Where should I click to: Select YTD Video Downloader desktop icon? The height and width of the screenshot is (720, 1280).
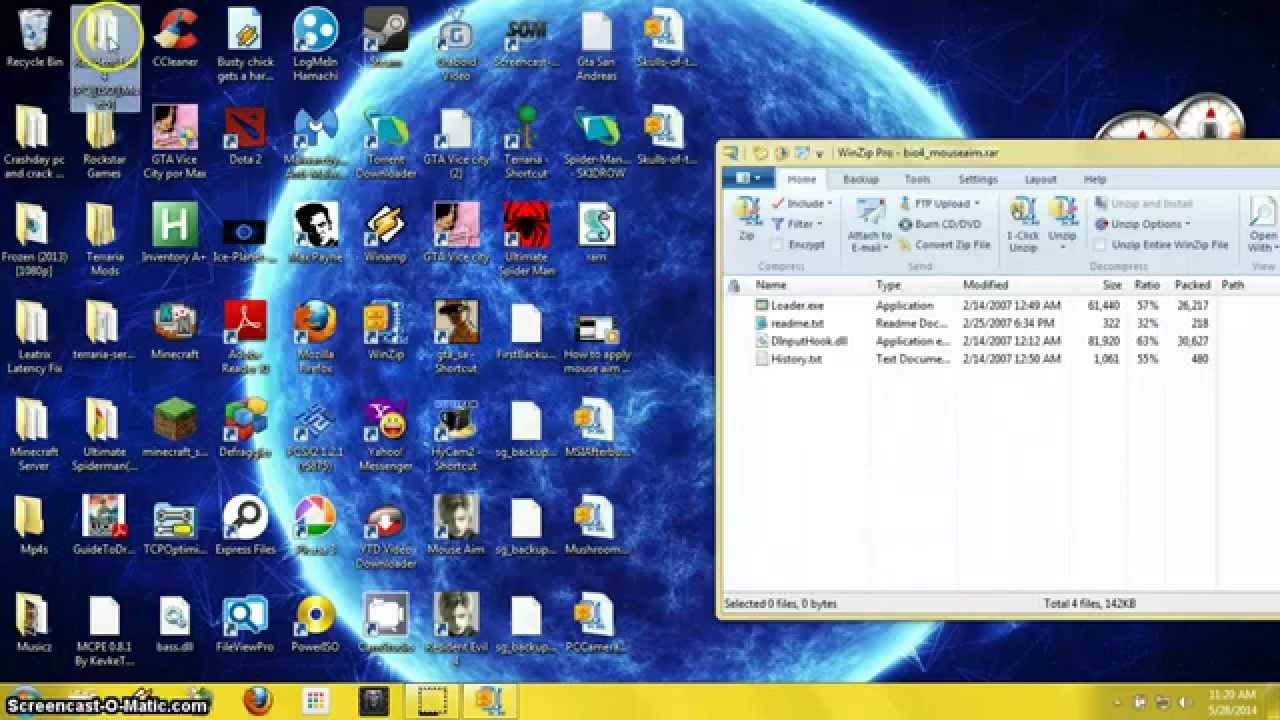coord(385,533)
